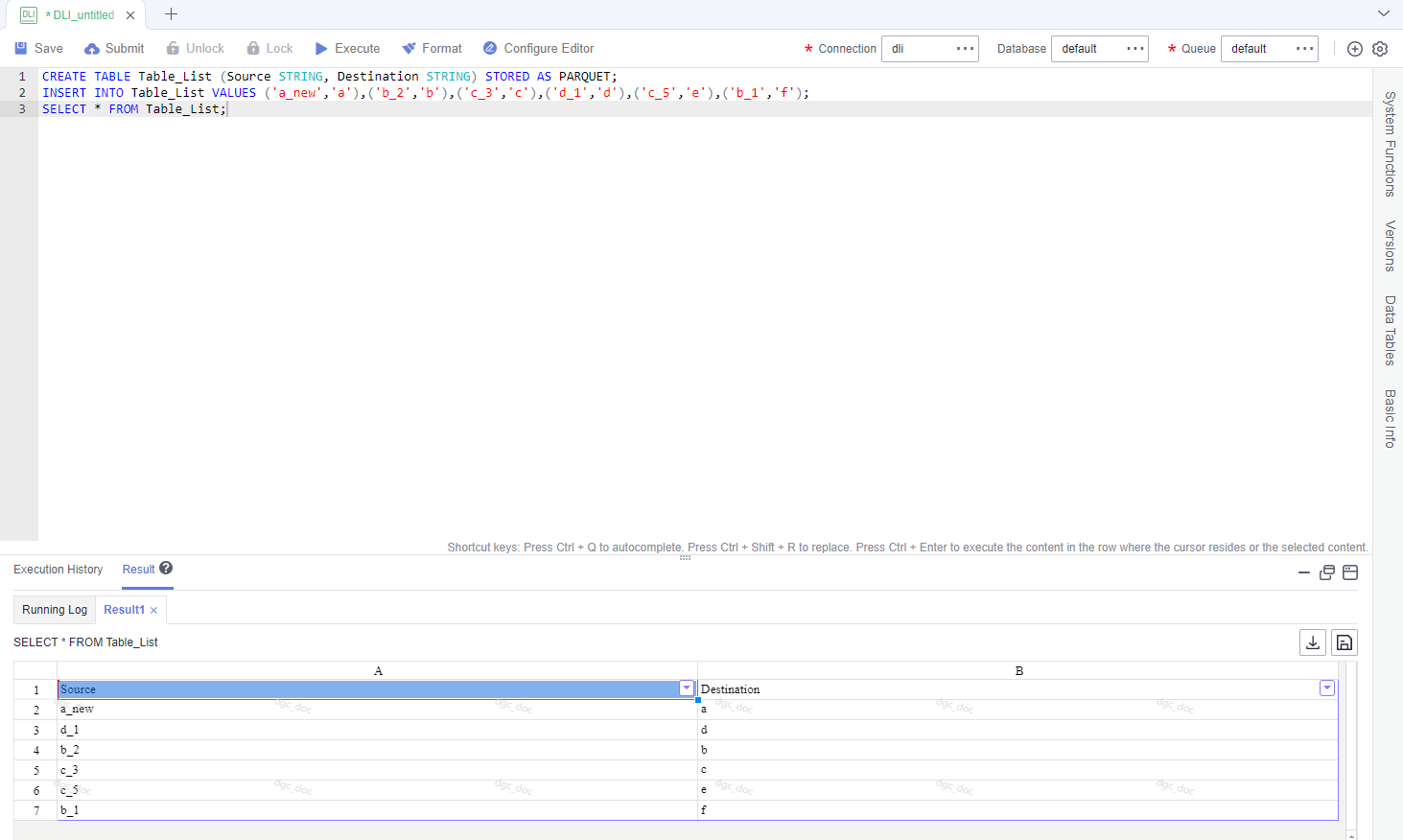Expand Source column filter dropdown
Viewport: 1403px width, 840px height.
point(687,688)
